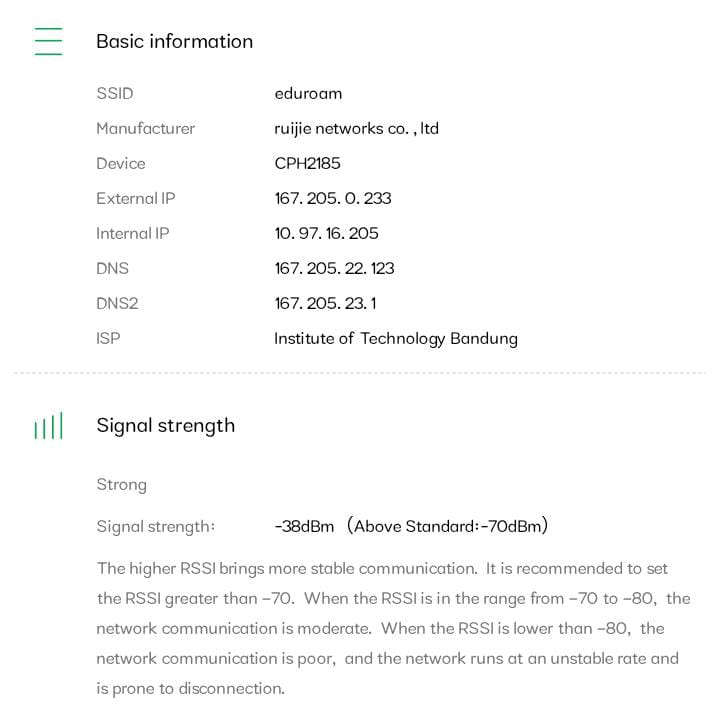
Task: Click the DNS2 label
Action: tap(116, 303)
